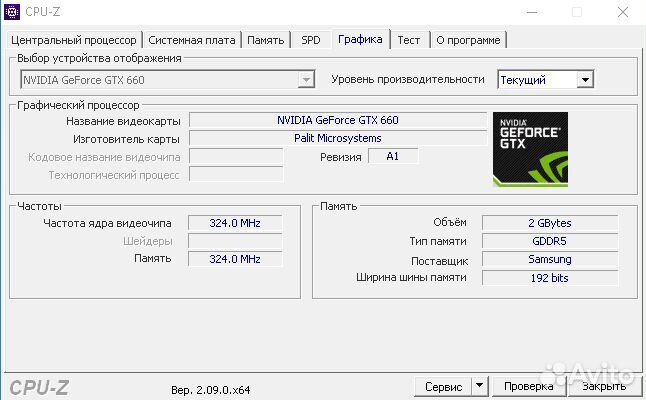Click the memory size 2 GBytes field
This screenshot has height=400, width=646.
click(x=551, y=223)
